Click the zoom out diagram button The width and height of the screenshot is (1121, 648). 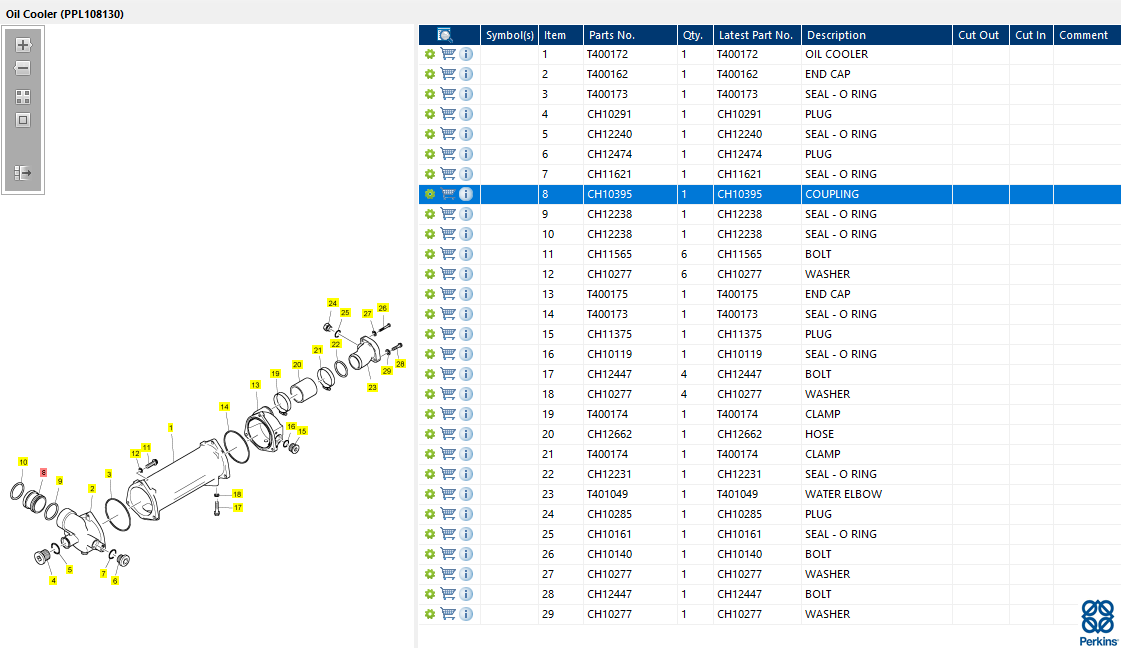23,69
